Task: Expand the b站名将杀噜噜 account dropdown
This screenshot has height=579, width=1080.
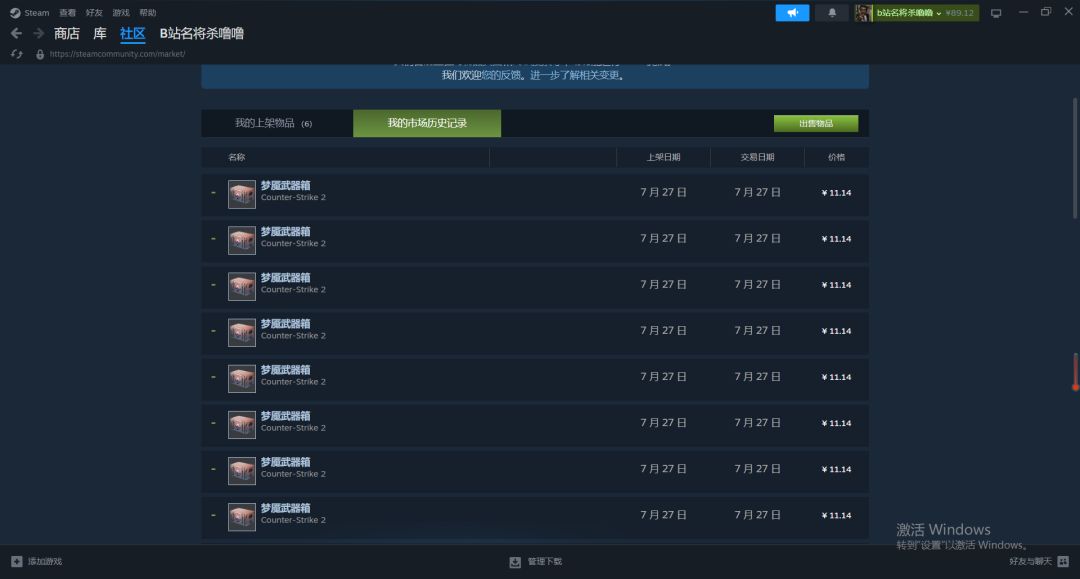Action: (908, 12)
